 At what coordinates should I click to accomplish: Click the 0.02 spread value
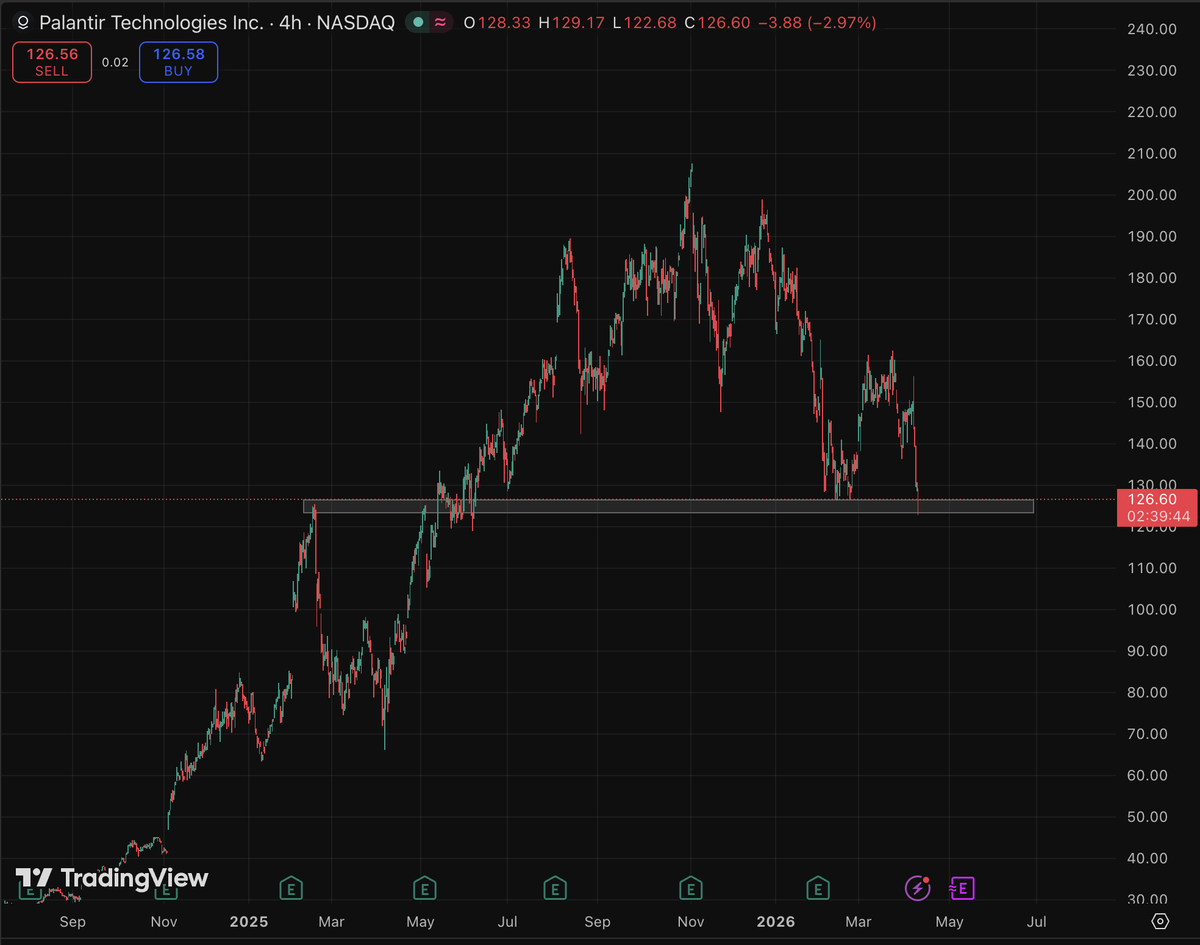click(115, 62)
